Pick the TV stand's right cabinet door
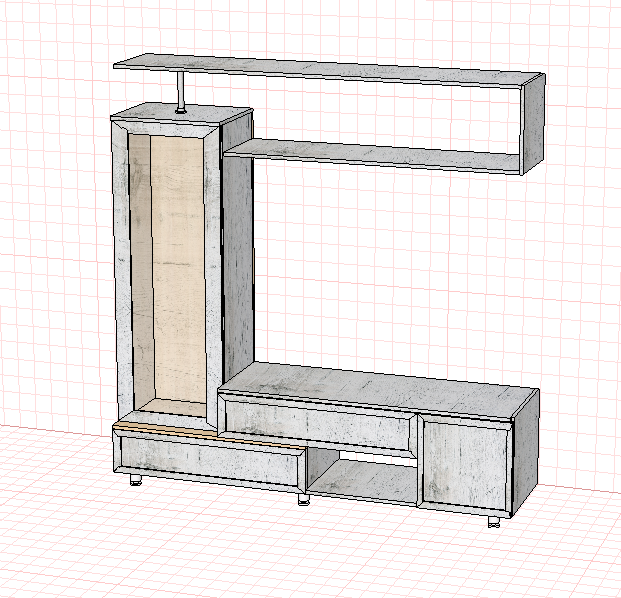 [464, 463]
